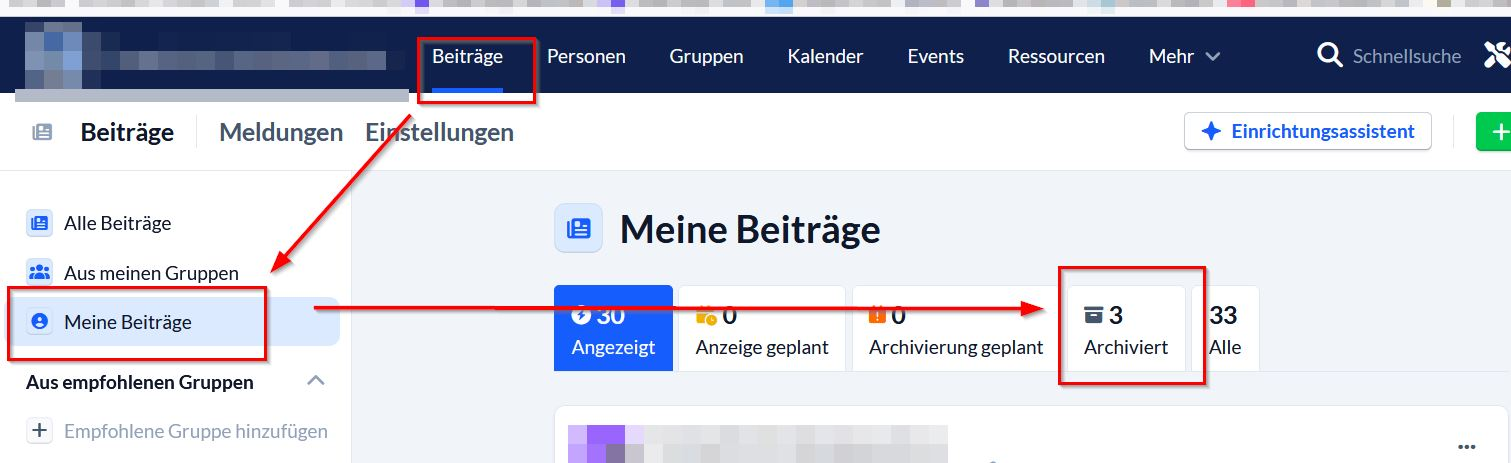Focus the Schnellsuche search field
The width and height of the screenshot is (1511, 463).
point(1406,56)
